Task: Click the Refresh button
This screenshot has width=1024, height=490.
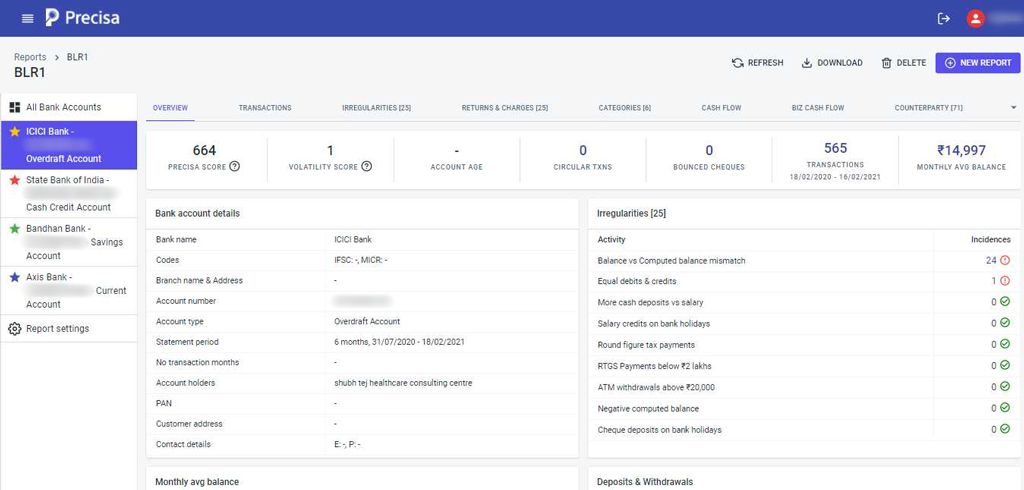Action: (x=758, y=63)
